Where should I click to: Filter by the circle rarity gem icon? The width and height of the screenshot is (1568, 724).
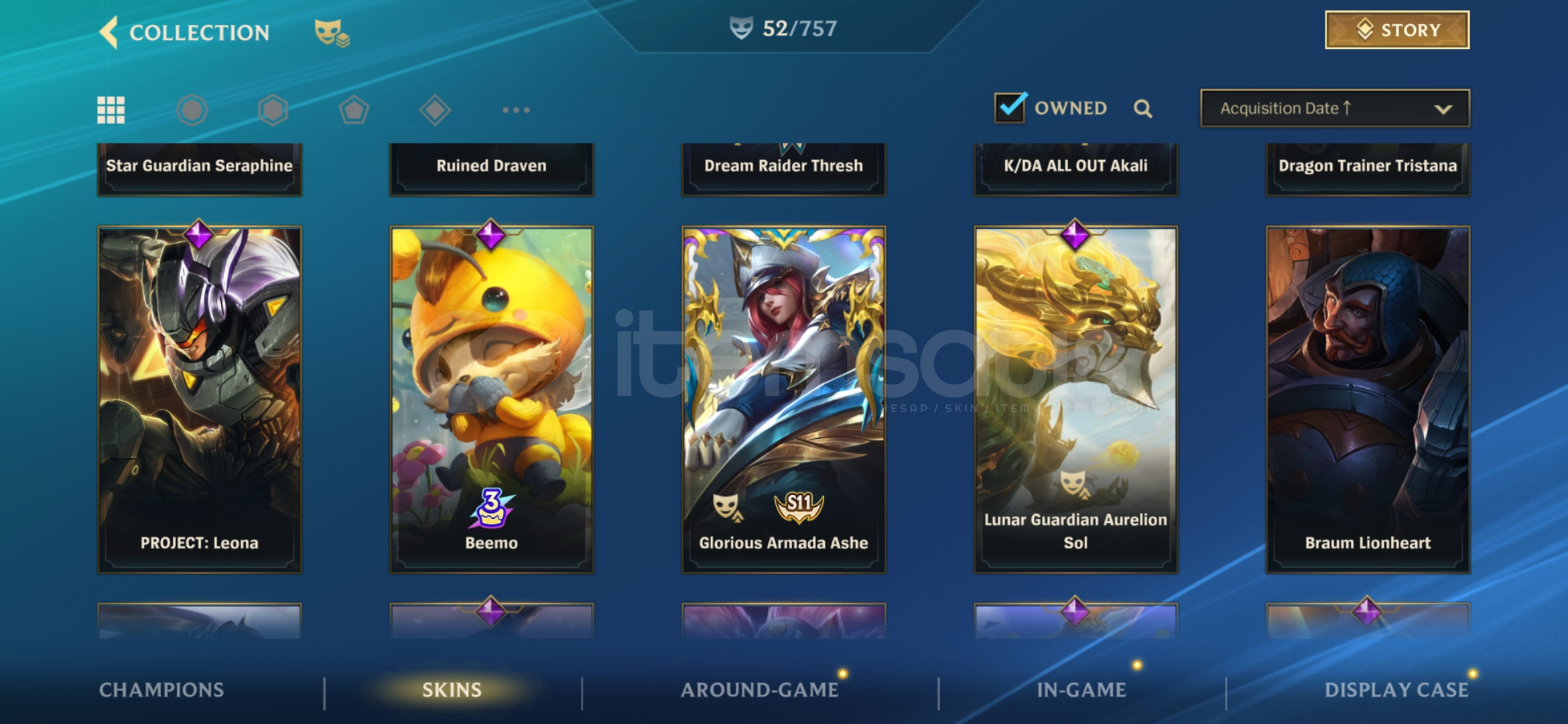tap(192, 110)
